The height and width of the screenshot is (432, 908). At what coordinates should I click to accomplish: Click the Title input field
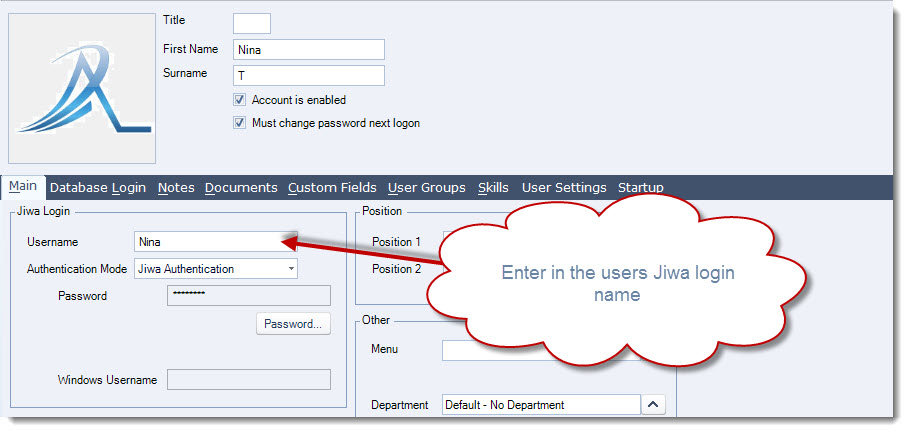point(251,24)
